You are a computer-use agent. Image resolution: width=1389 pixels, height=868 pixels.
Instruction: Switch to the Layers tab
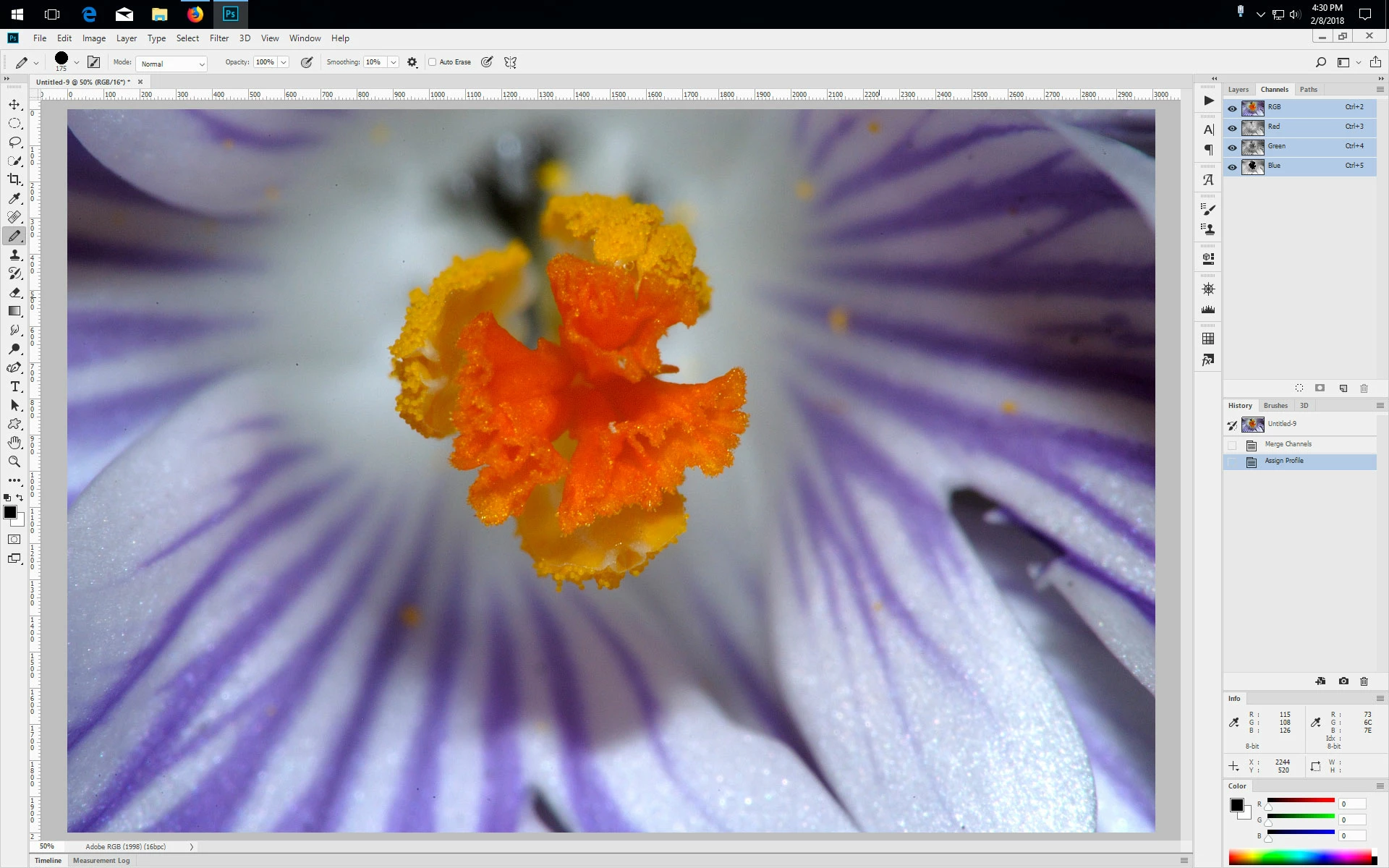[1238, 90]
